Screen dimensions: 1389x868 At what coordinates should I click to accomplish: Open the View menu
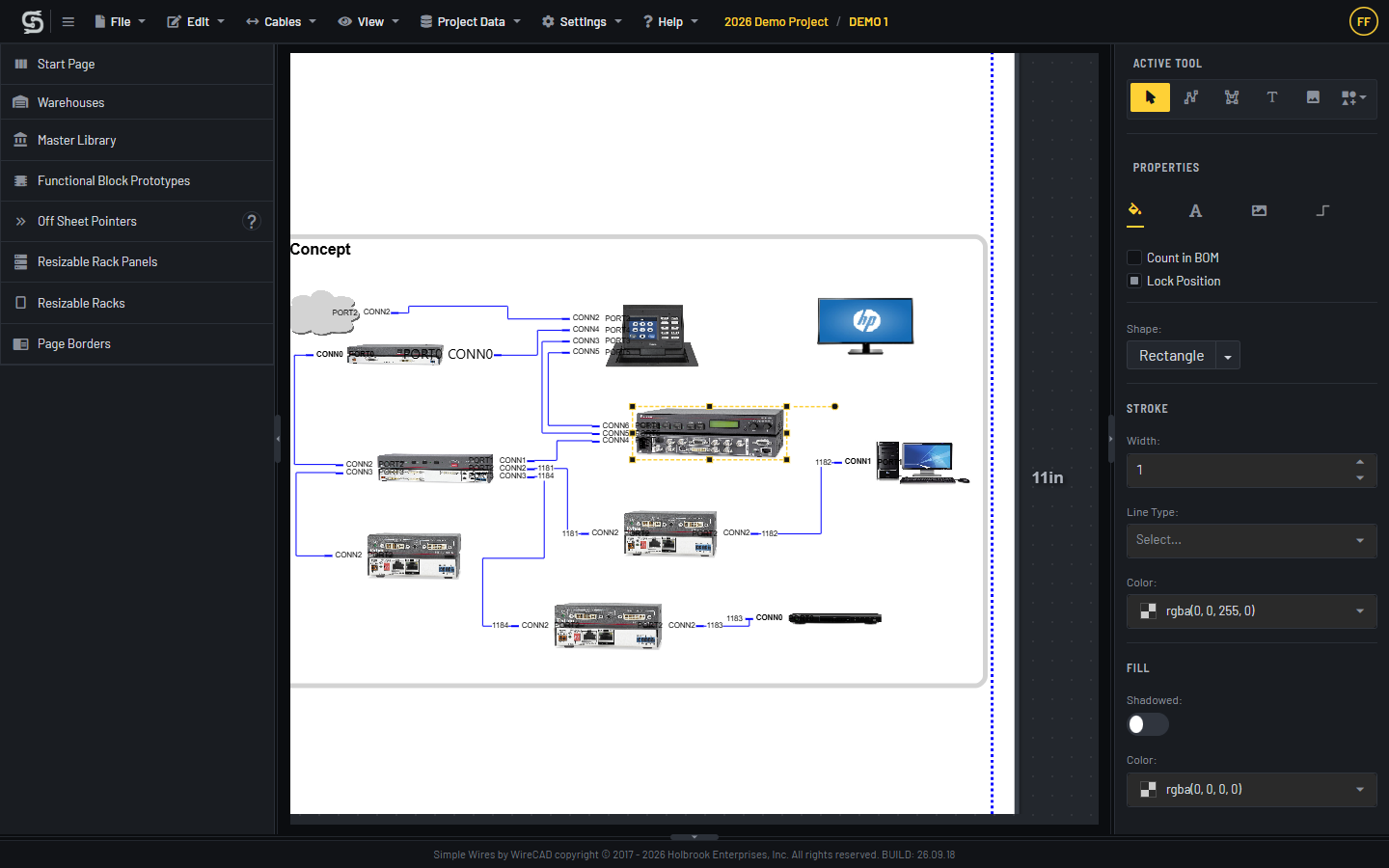click(x=369, y=21)
